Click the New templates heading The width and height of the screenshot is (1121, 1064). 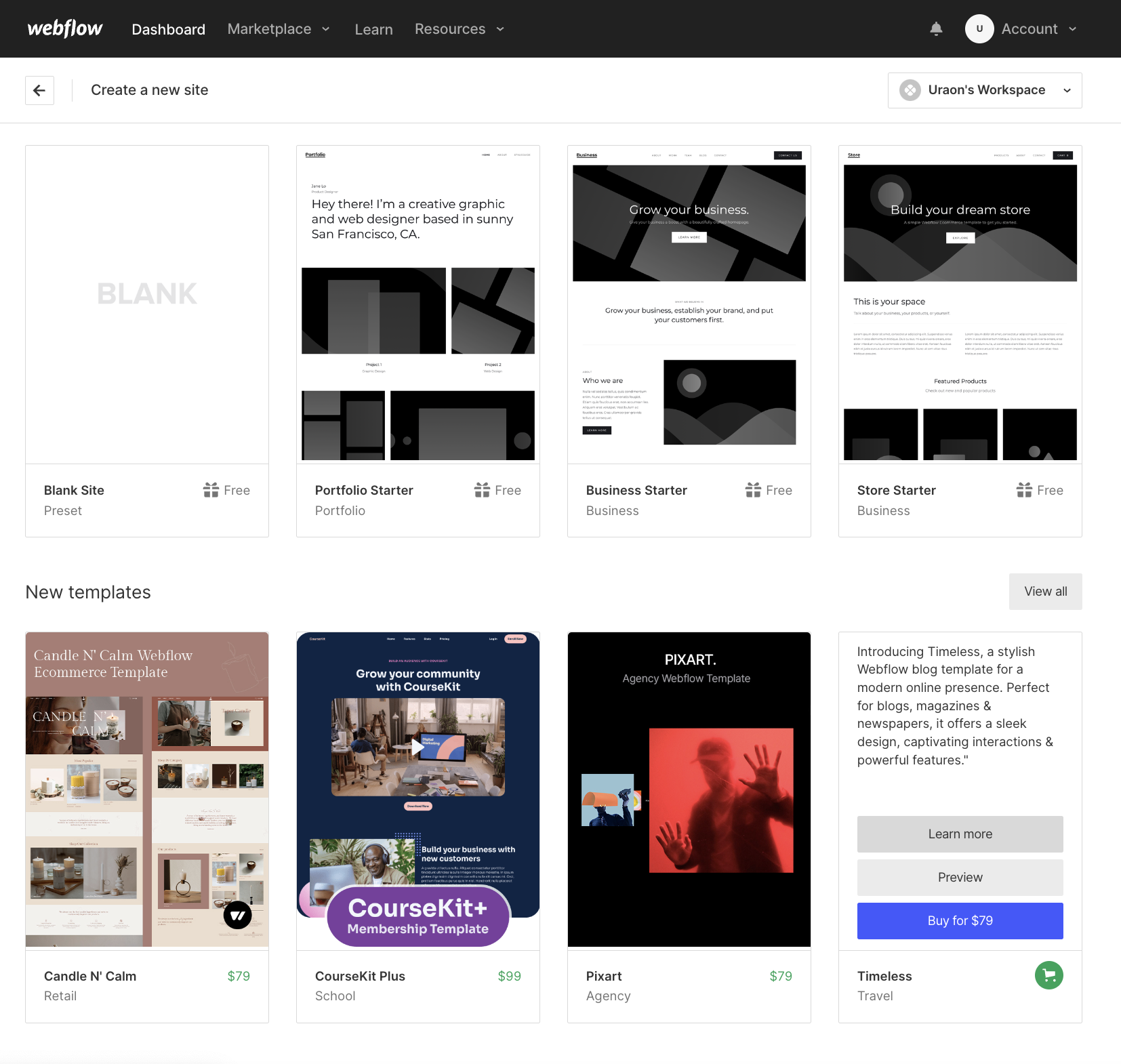(88, 592)
